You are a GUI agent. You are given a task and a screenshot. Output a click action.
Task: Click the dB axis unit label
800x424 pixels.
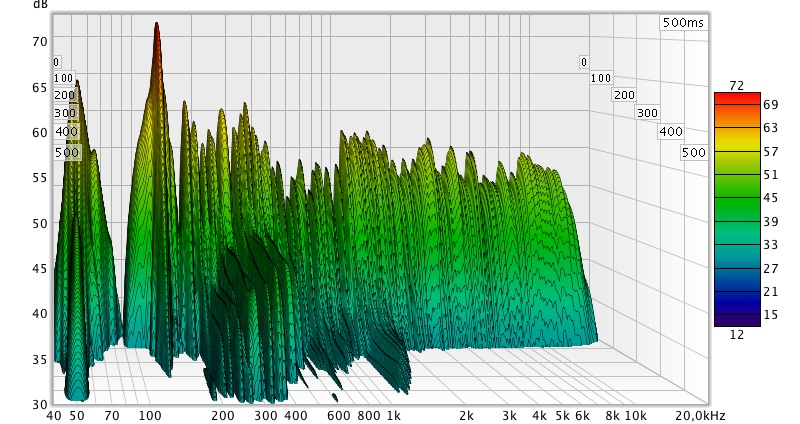pyautogui.click(x=39, y=4)
